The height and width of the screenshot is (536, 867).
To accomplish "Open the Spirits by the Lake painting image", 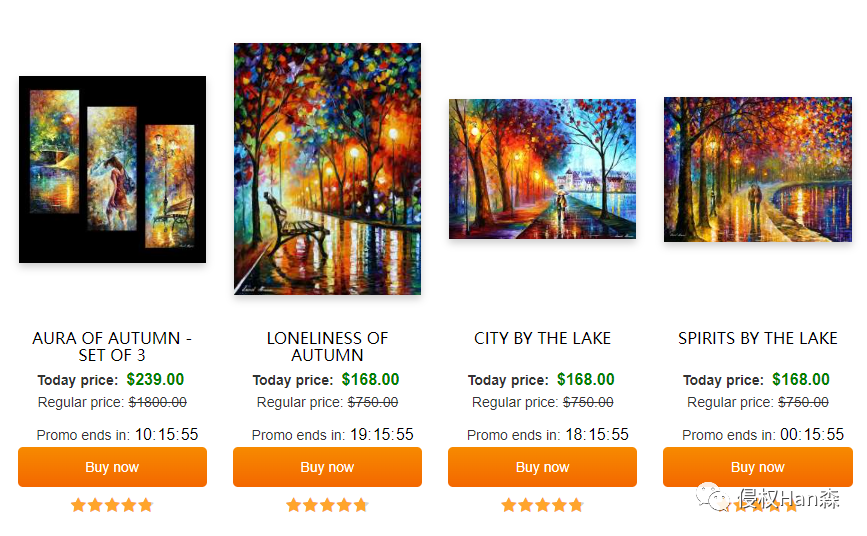I will (758, 169).
